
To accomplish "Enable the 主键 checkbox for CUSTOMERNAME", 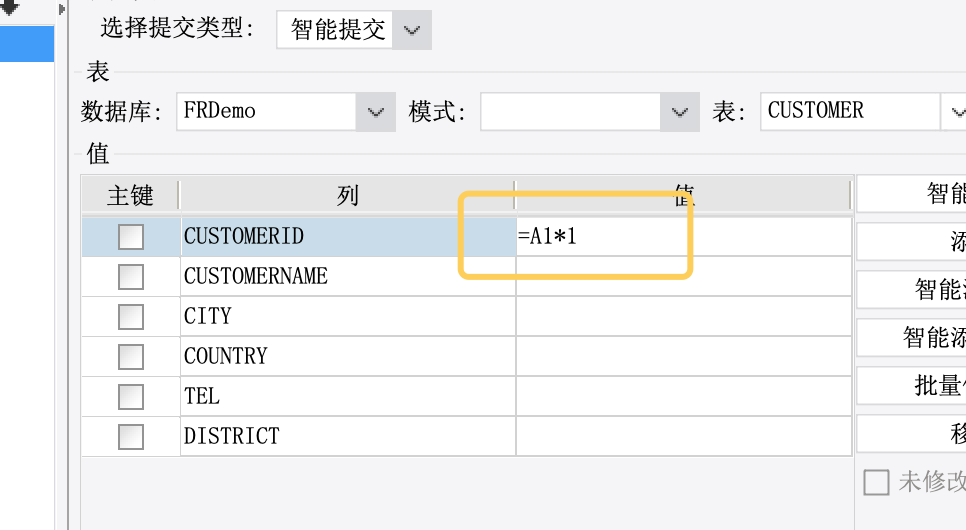I will (131, 277).
